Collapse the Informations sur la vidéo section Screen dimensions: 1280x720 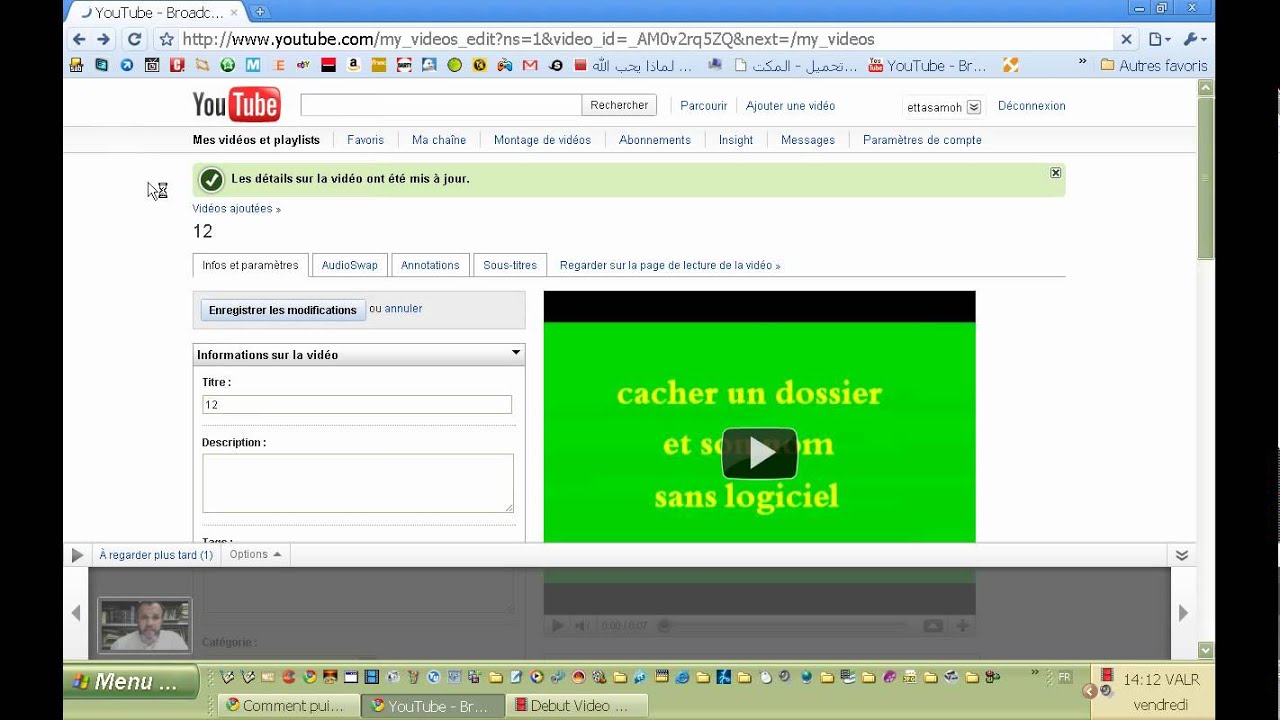pos(516,353)
